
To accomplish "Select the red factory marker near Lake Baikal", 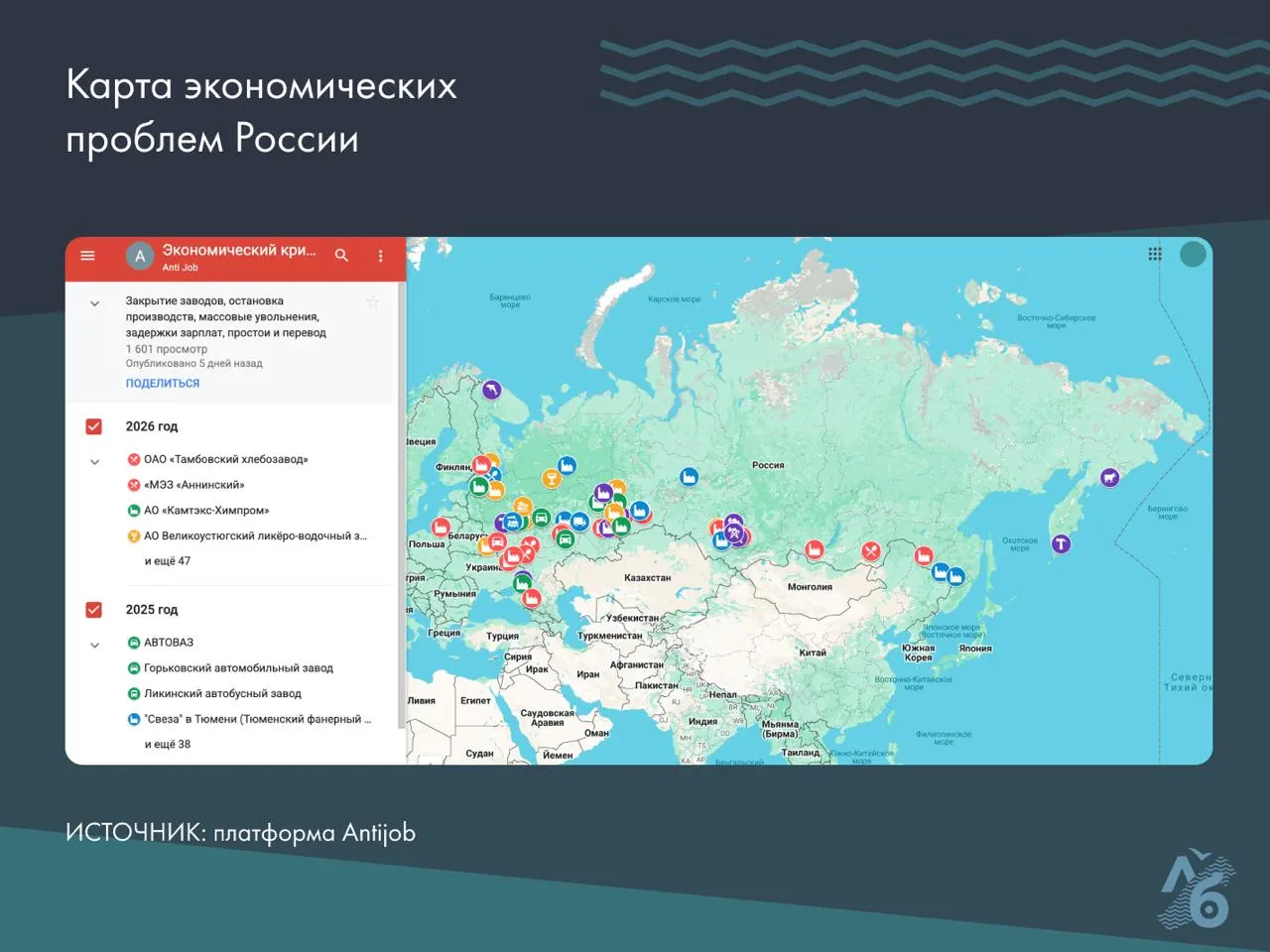I will [x=815, y=549].
